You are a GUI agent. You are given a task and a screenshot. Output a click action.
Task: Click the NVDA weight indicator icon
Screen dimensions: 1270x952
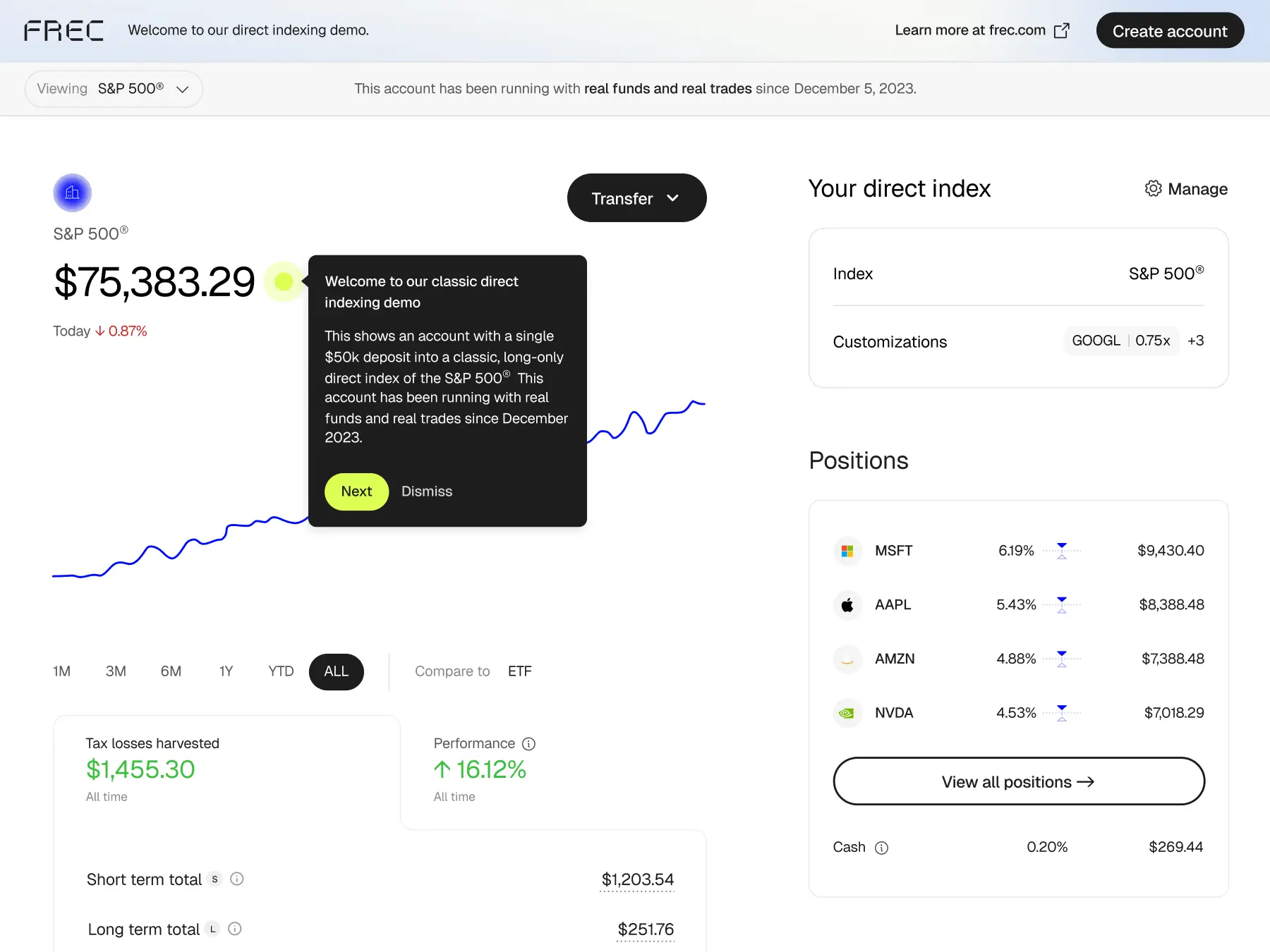coord(1062,713)
